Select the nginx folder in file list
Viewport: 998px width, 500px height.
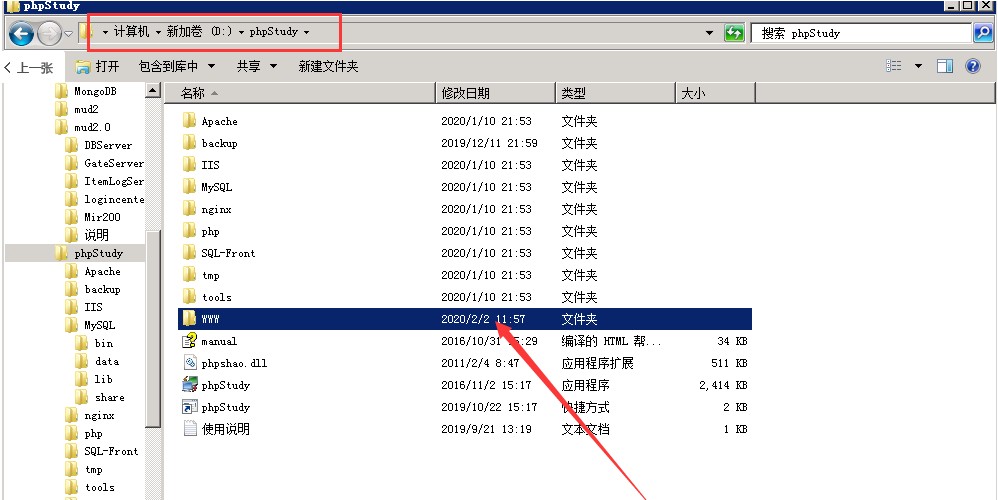tap(216, 209)
